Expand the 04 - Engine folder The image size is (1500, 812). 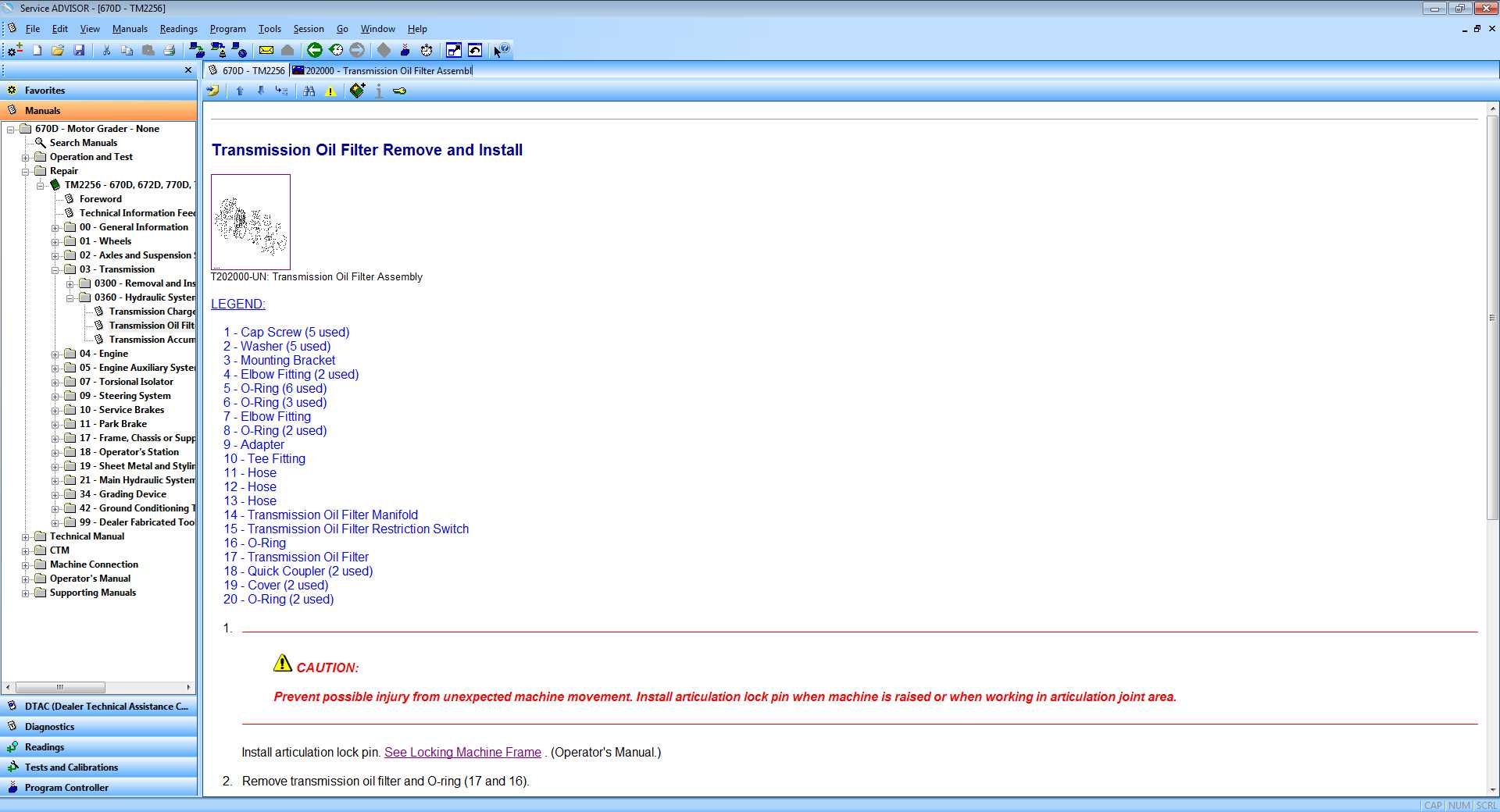[x=55, y=354]
